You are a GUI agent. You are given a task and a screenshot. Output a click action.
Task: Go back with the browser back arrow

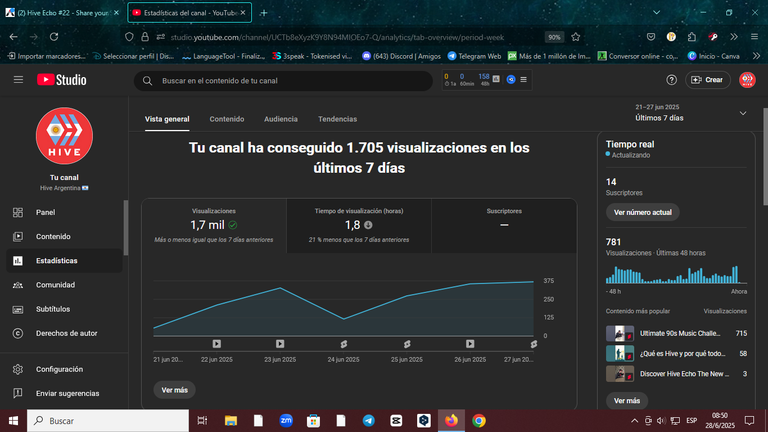(13, 37)
